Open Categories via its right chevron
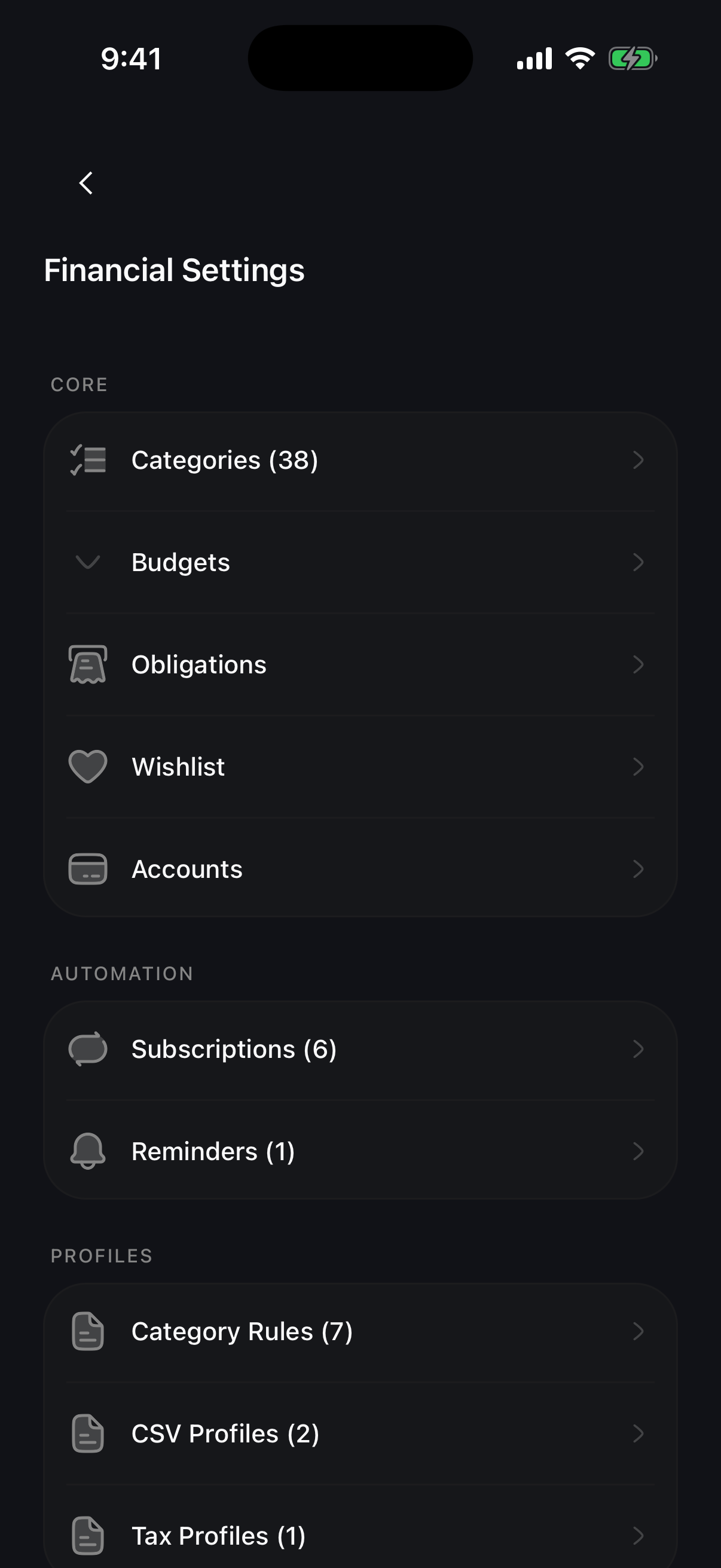 pyautogui.click(x=638, y=460)
